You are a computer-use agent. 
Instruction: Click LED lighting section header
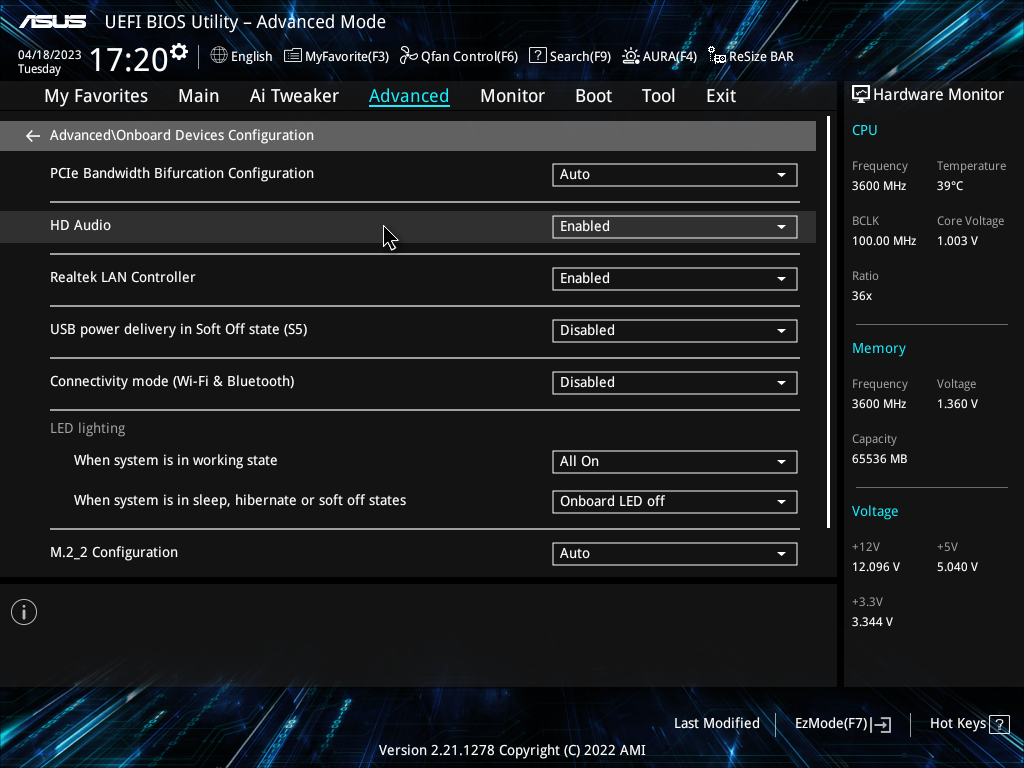pos(88,428)
